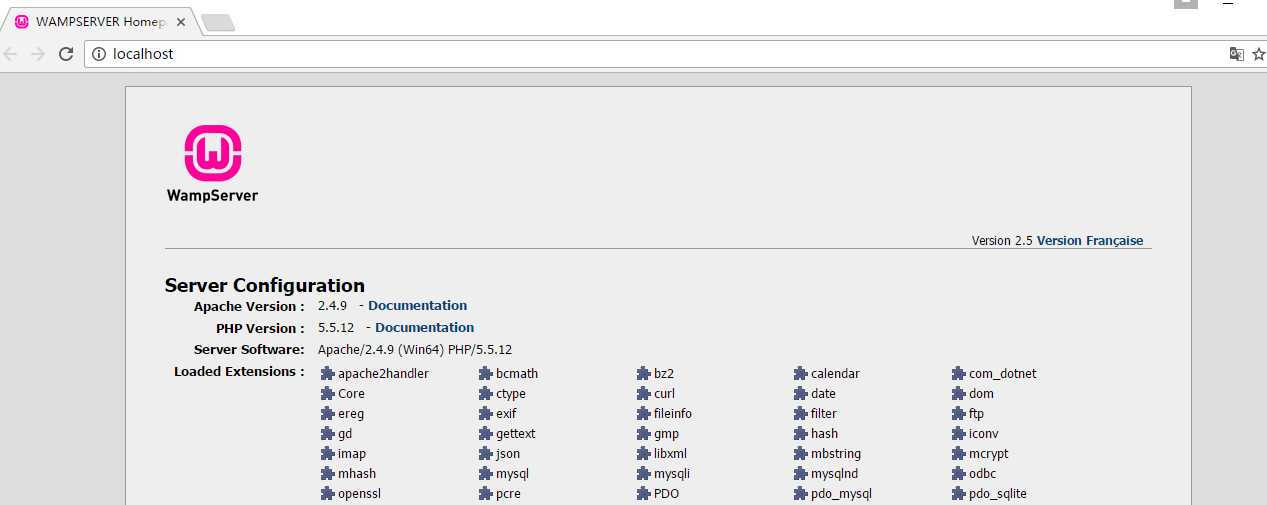Click the PHP version value 5.5.12
Screen dimensions: 1267x505
coord(335,328)
